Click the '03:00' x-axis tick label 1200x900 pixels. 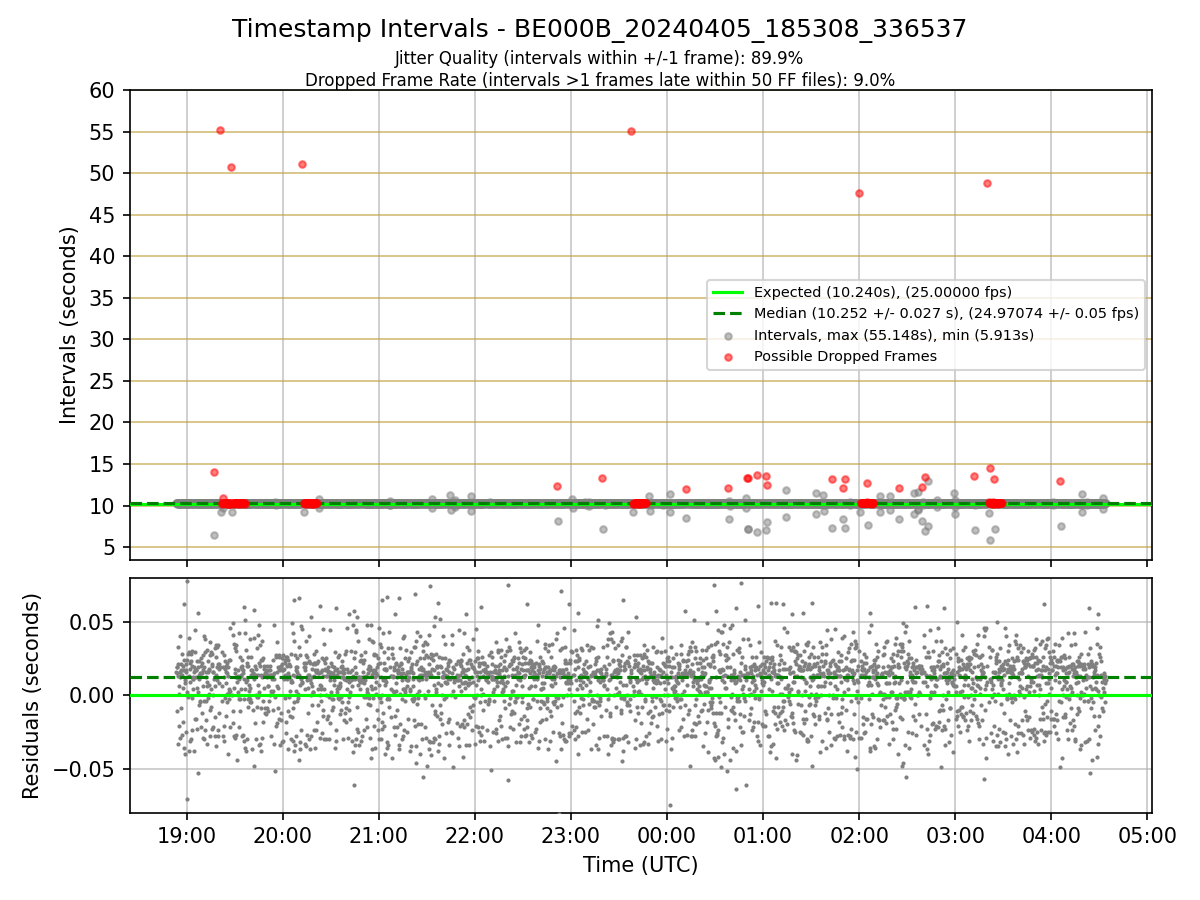(955, 834)
